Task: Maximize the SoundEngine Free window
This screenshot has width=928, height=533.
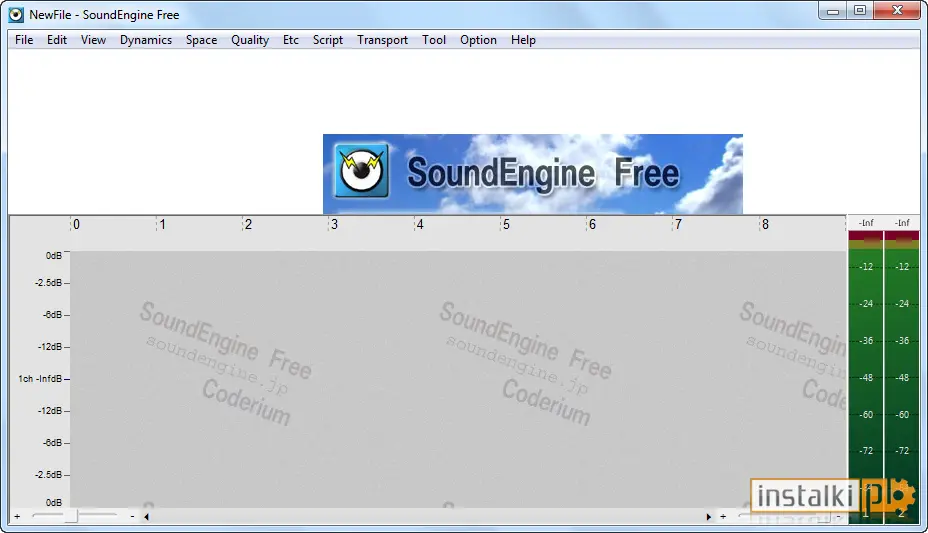Action: (860, 11)
